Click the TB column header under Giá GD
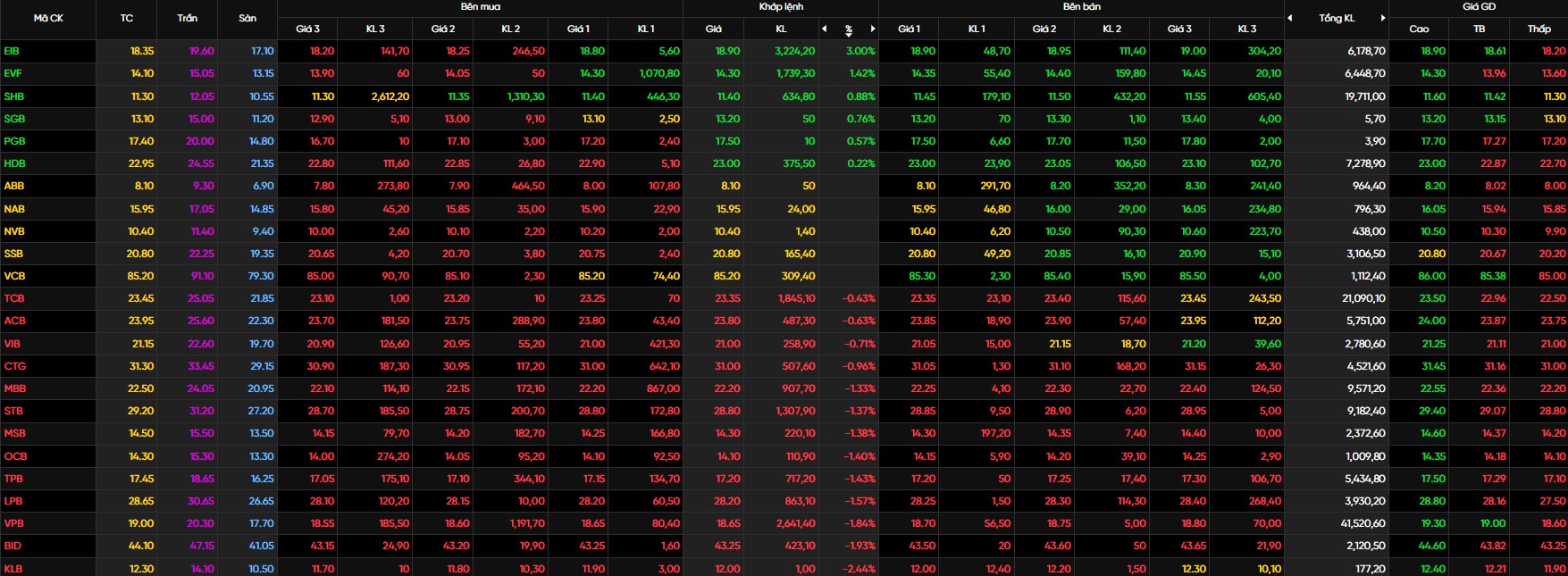Viewport: 1568px width, 576px height. [x=1480, y=29]
